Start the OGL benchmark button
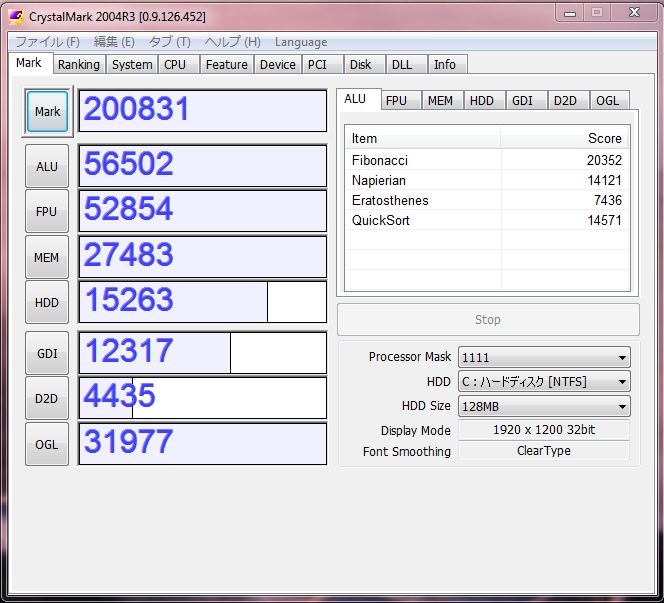The image size is (664, 603). (47, 444)
